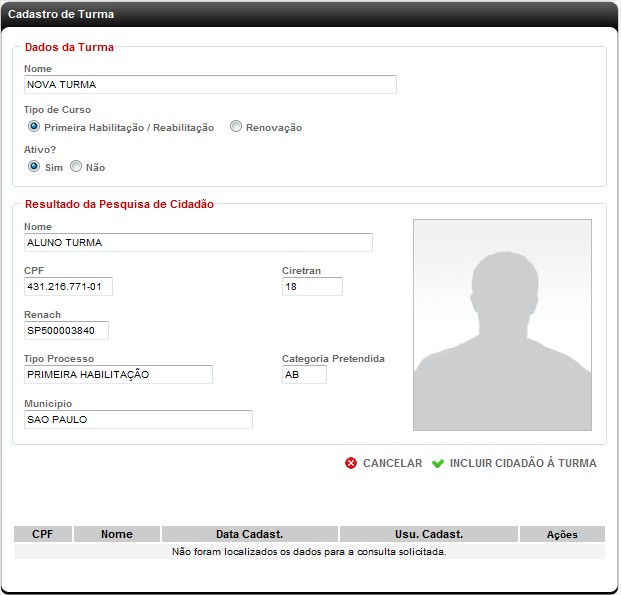Click the green checkmark icon

coord(438,464)
